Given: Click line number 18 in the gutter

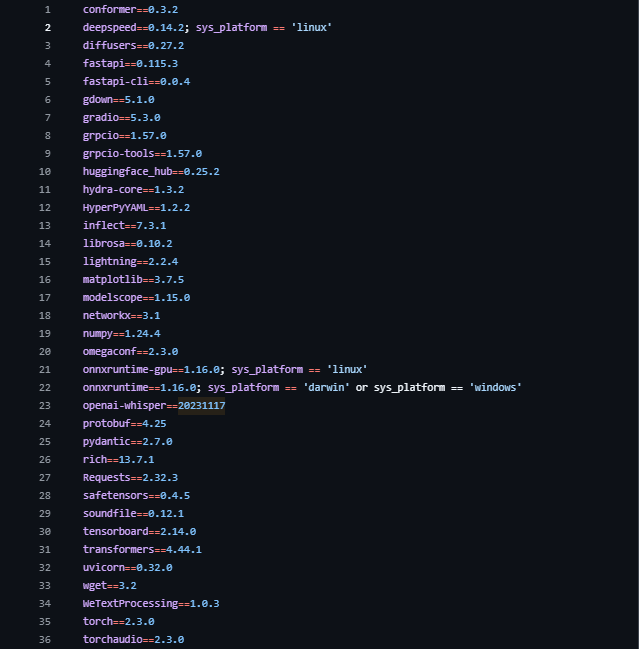Looking at the screenshot, I should click(44, 315).
